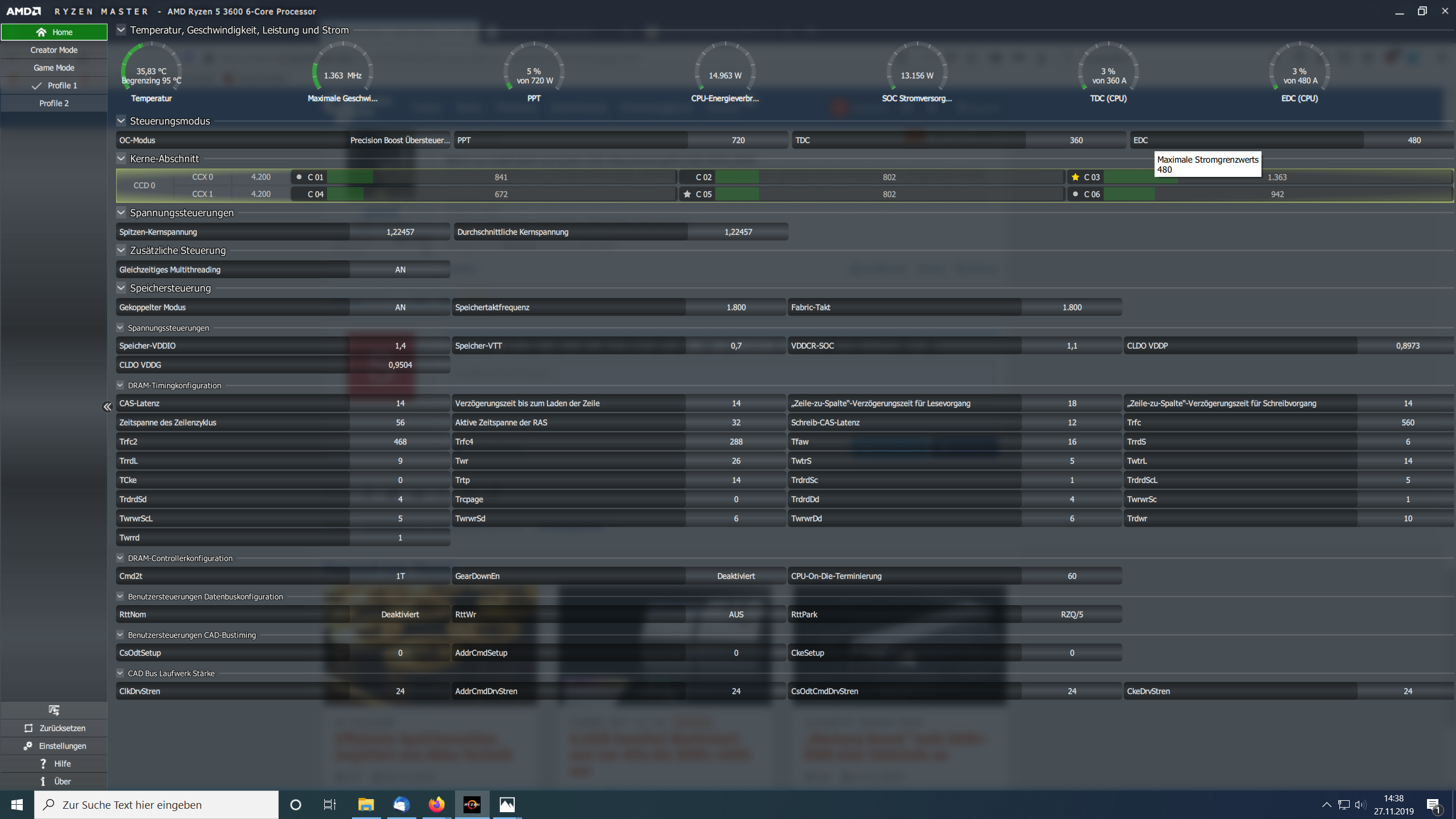Click the gold star on core C 03
Image resolution: width=1456 pixels, height=819 pixels.
(1075, 177)
